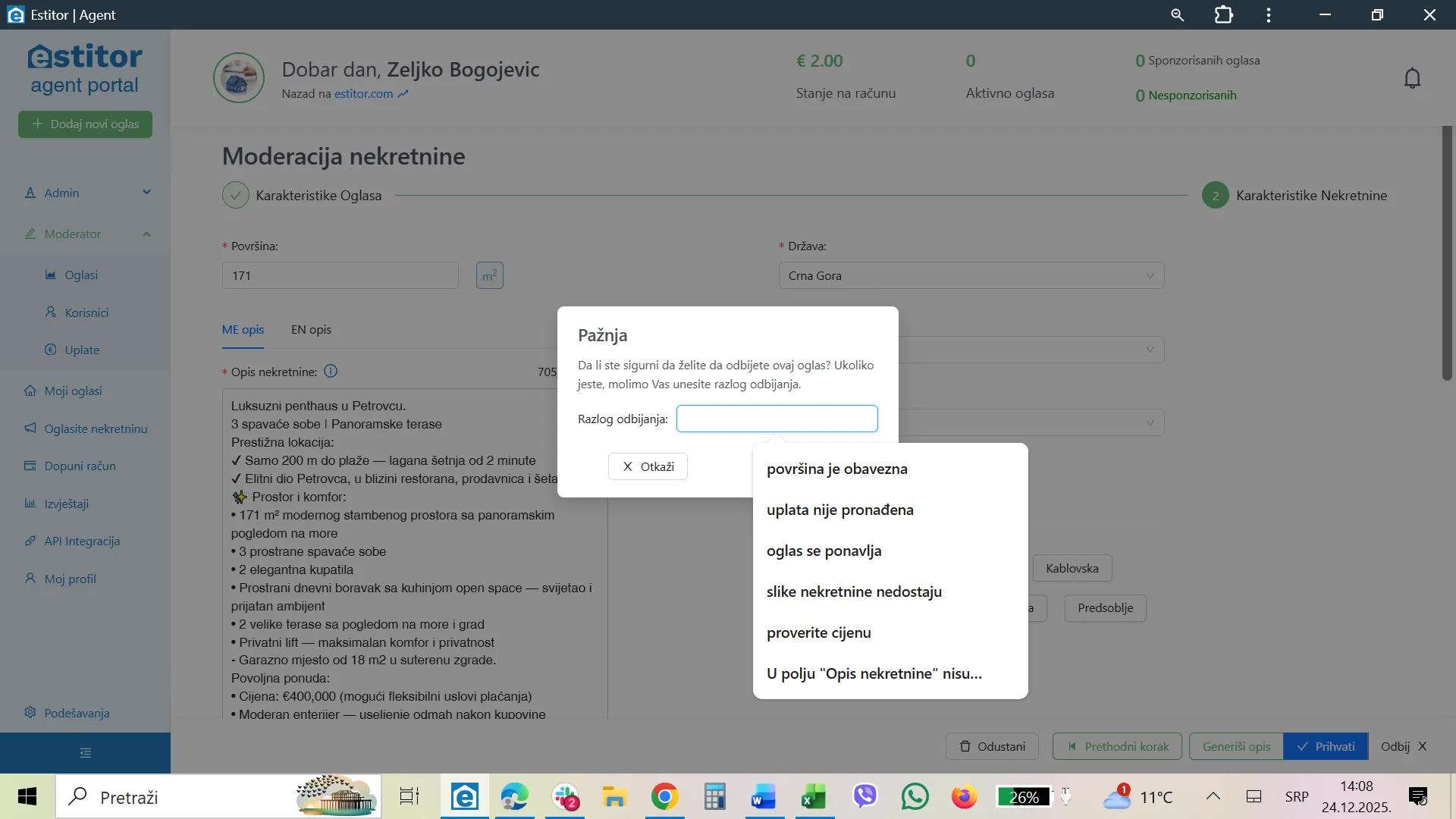The image size is (1456, 819).
Task: Click the notification bell icon
Action: 1412,78
